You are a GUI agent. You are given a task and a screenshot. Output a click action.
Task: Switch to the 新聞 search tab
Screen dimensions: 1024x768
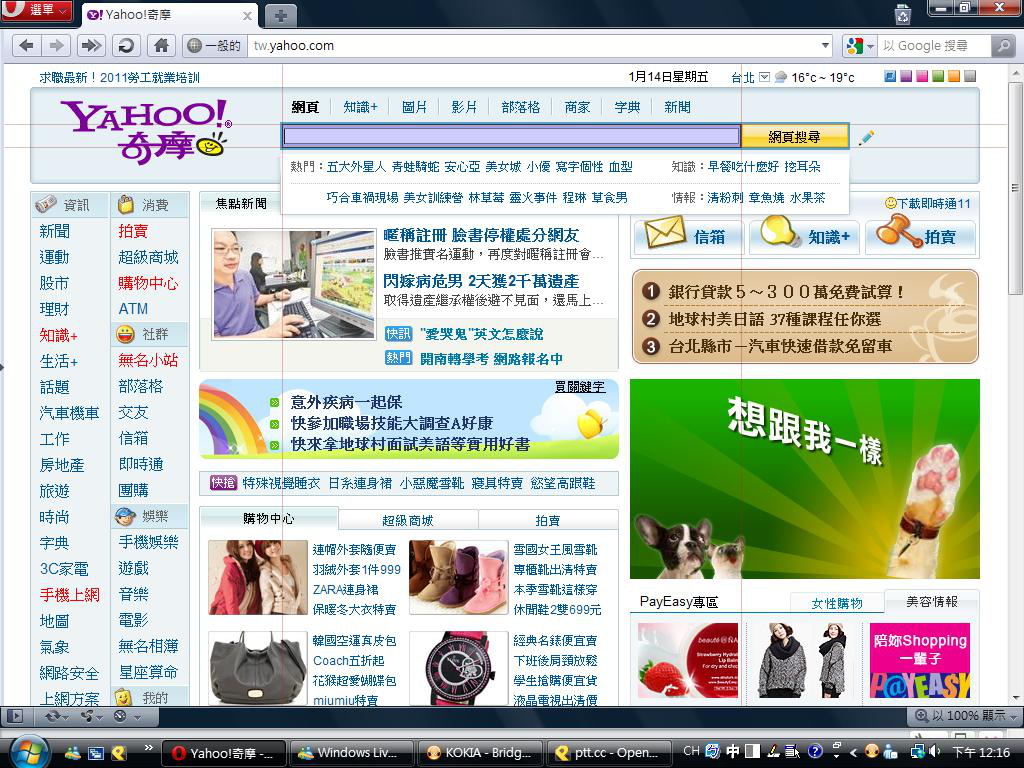pyautogui.click(x=677, y=107)
